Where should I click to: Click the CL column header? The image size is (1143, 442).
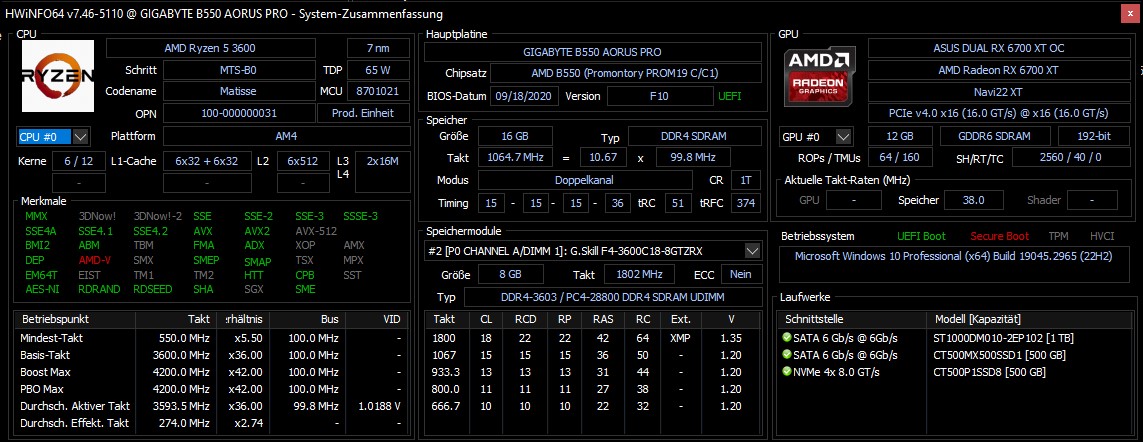point(486,319)
